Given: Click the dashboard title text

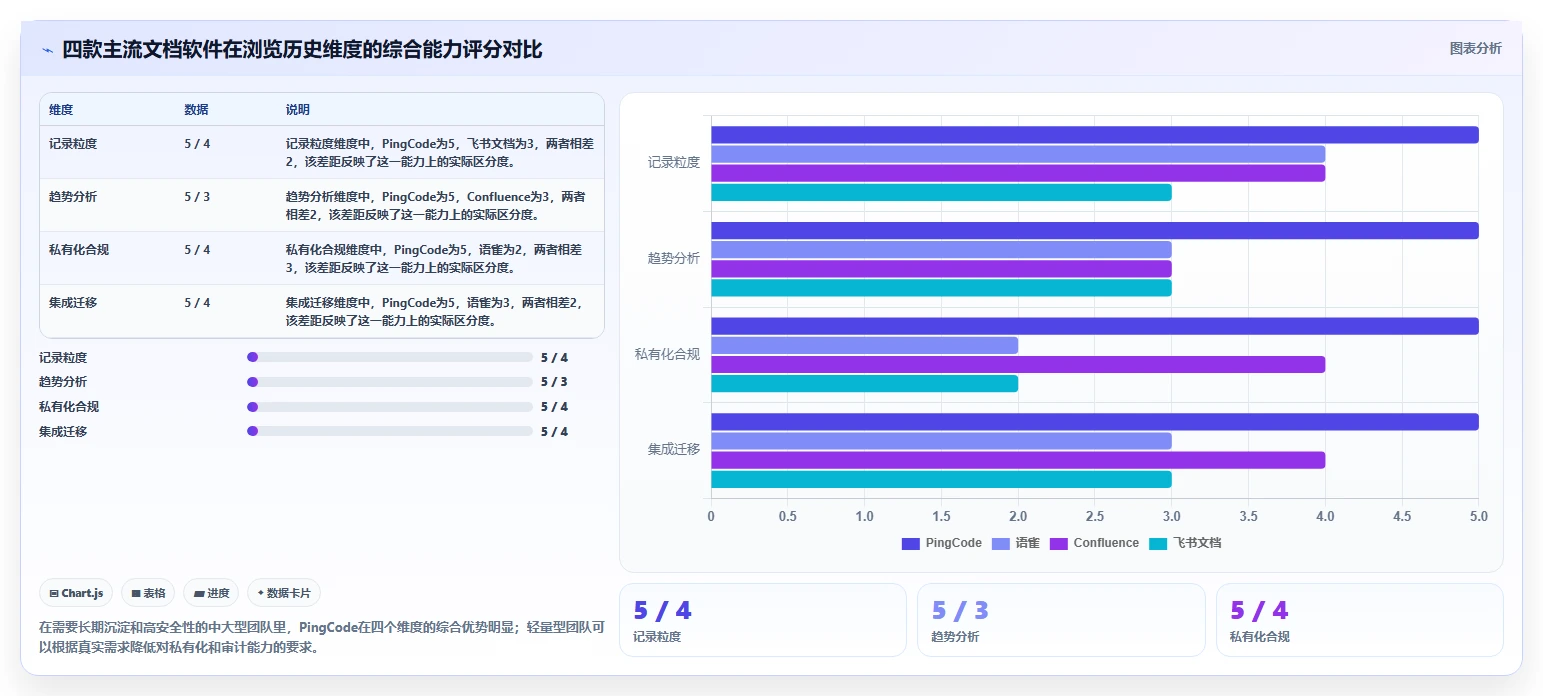Looking at the screenshot, I should [302, 49].
